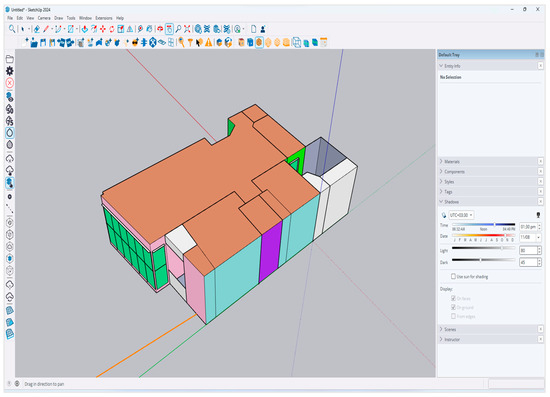Expand the Styles panel
The width and height of the screenshot is (550, 397).
point(442,182)
